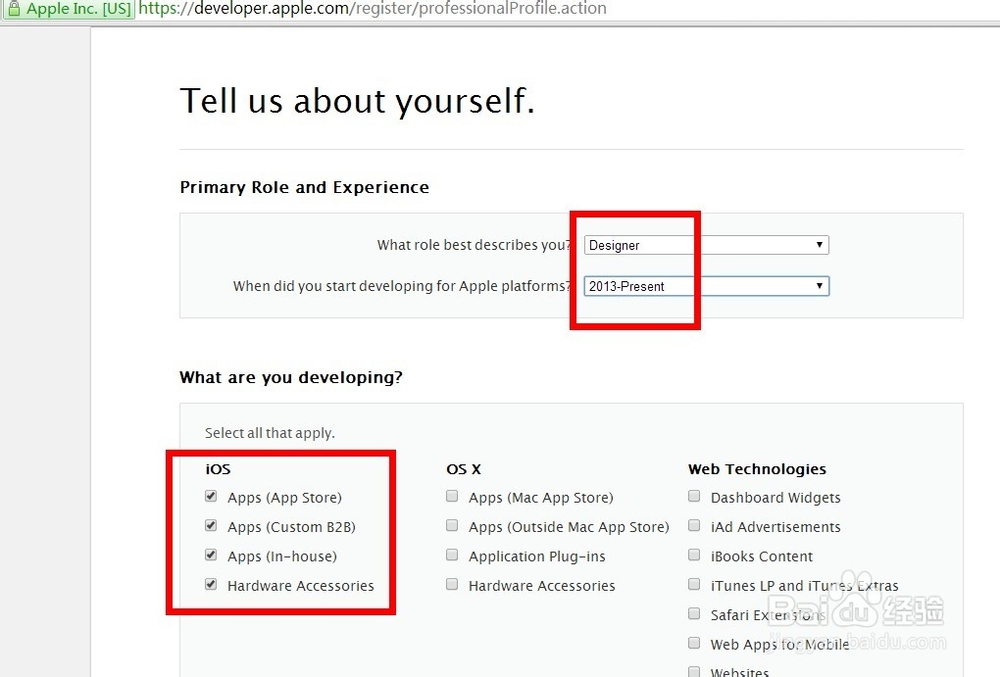Tick the iAd Advertisements checkbox
1000x677 pixels.
694,525
